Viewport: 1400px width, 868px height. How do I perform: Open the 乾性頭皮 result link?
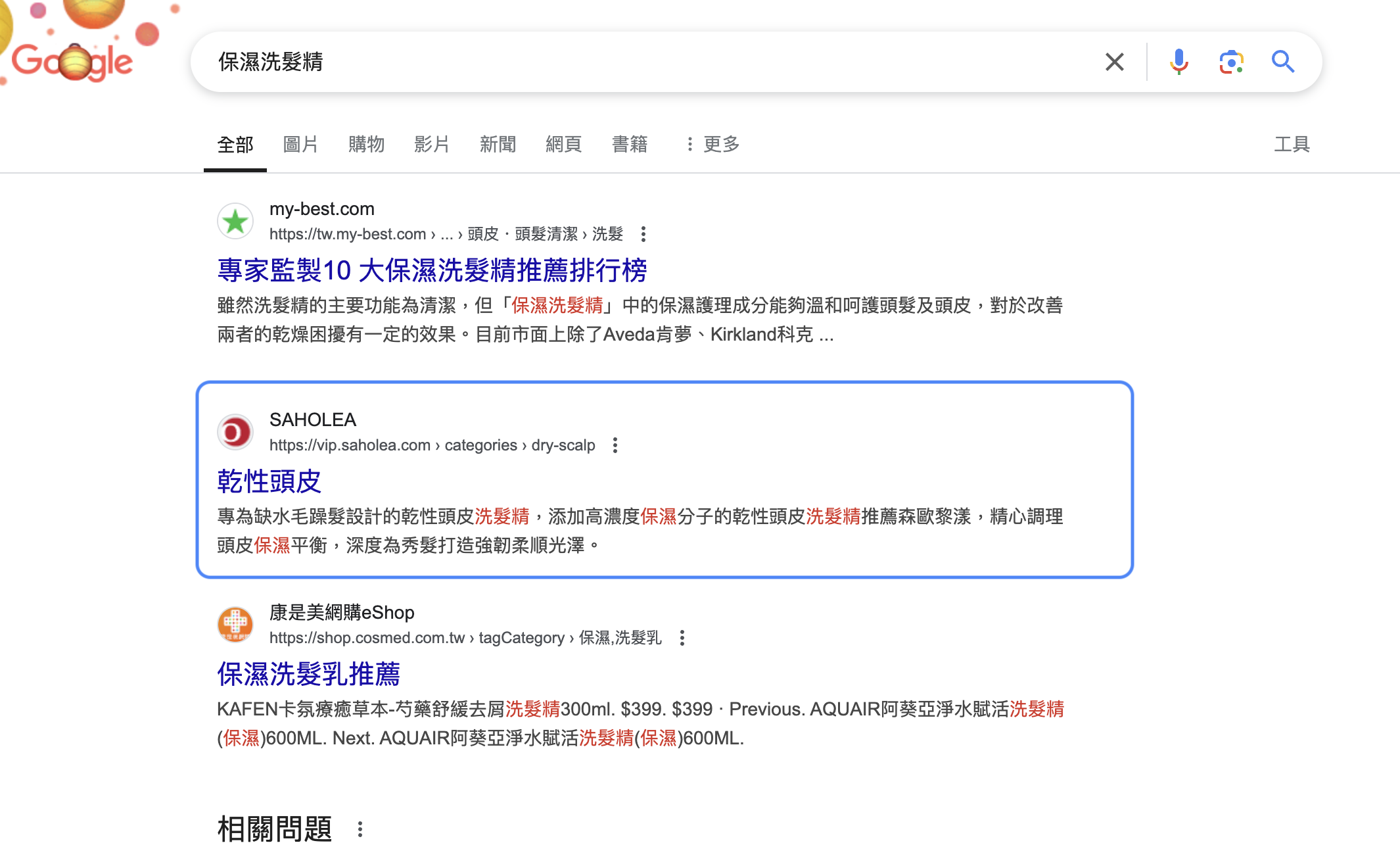pyautogui.click(x=269, y=481)
